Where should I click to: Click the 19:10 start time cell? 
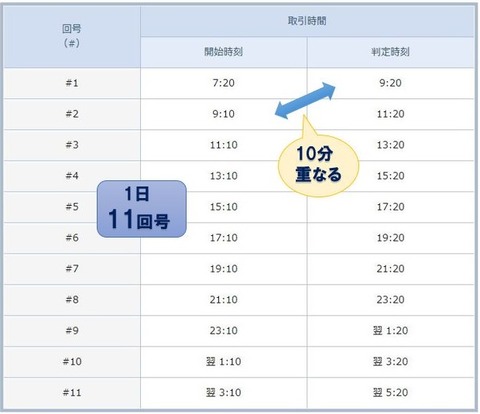(224, 269)
